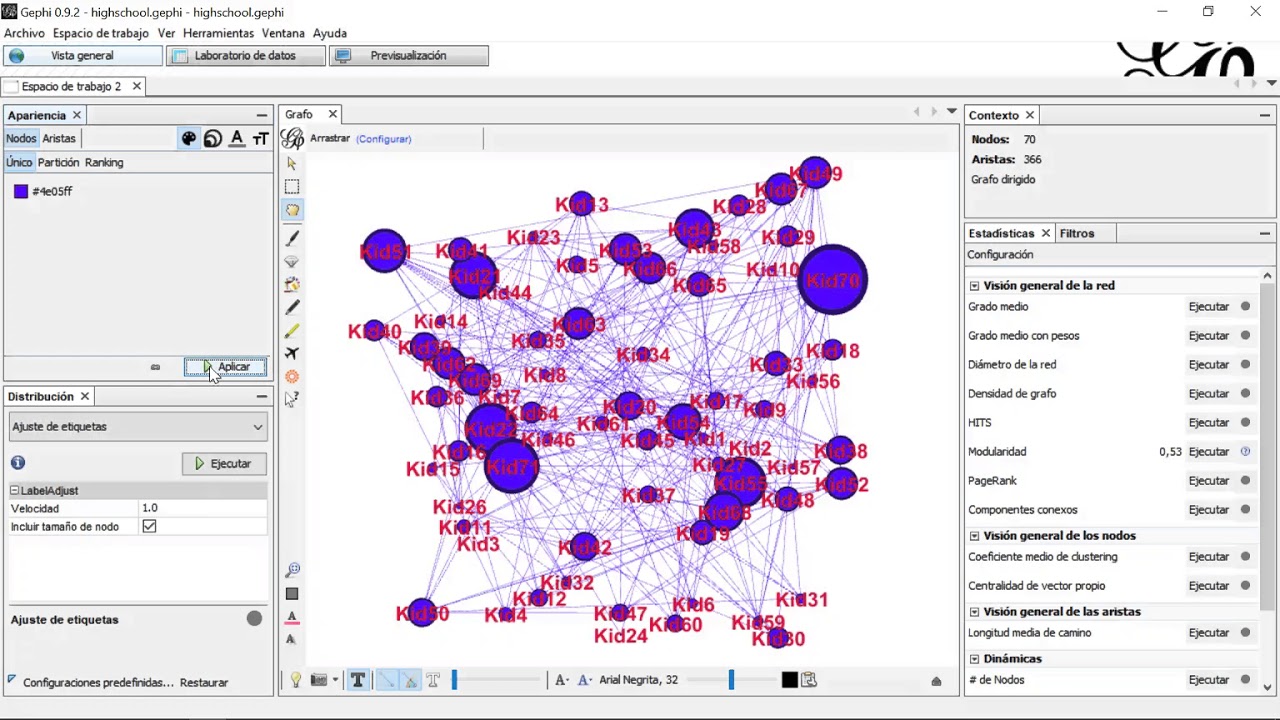The width and height of the screenshot is (1280, 720).
Task: Run the layout with Ejecutar button
Action: pyautogui.click(x=223, y=463)
